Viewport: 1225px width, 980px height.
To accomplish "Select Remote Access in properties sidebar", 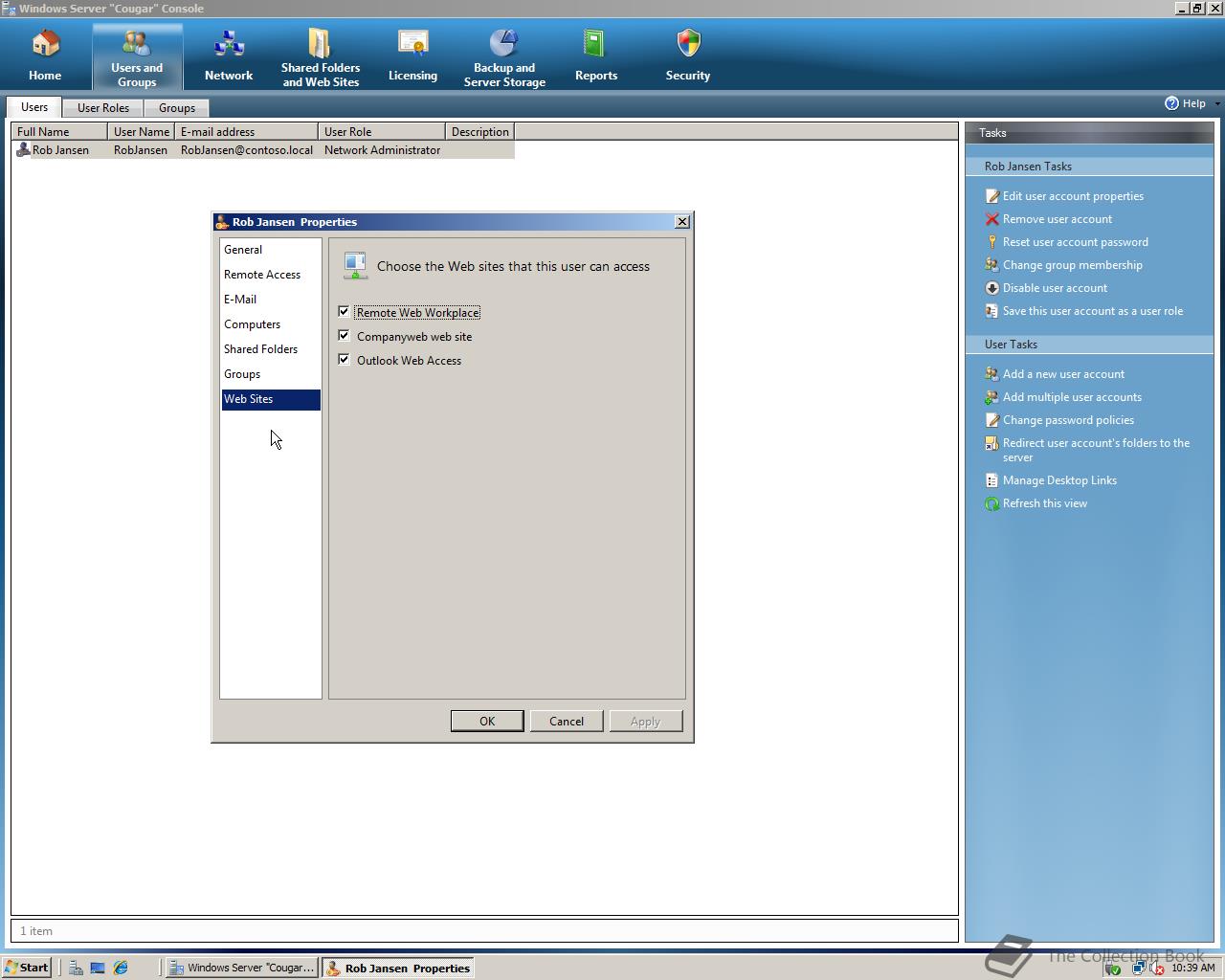I will click(x=271, y=275).
